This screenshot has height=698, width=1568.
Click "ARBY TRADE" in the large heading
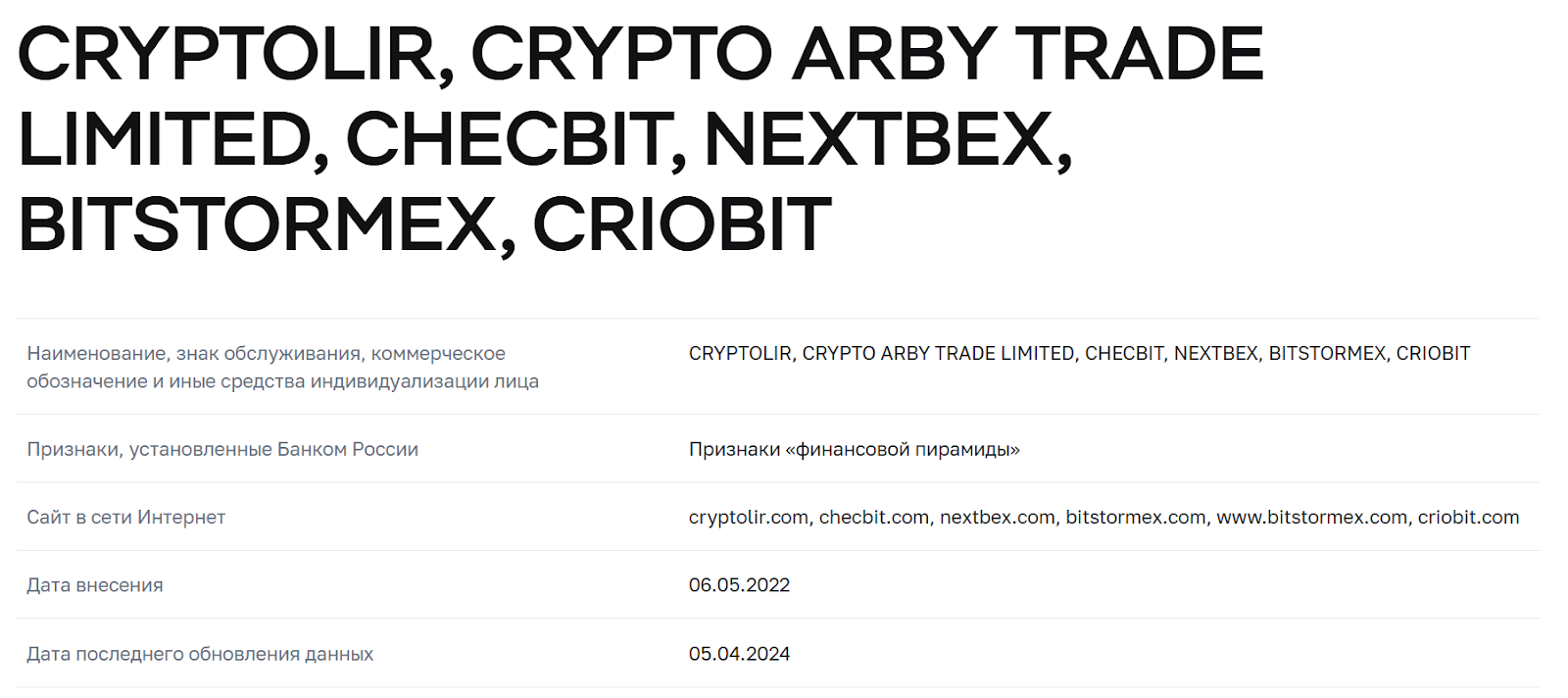[x=1027, y=54]
